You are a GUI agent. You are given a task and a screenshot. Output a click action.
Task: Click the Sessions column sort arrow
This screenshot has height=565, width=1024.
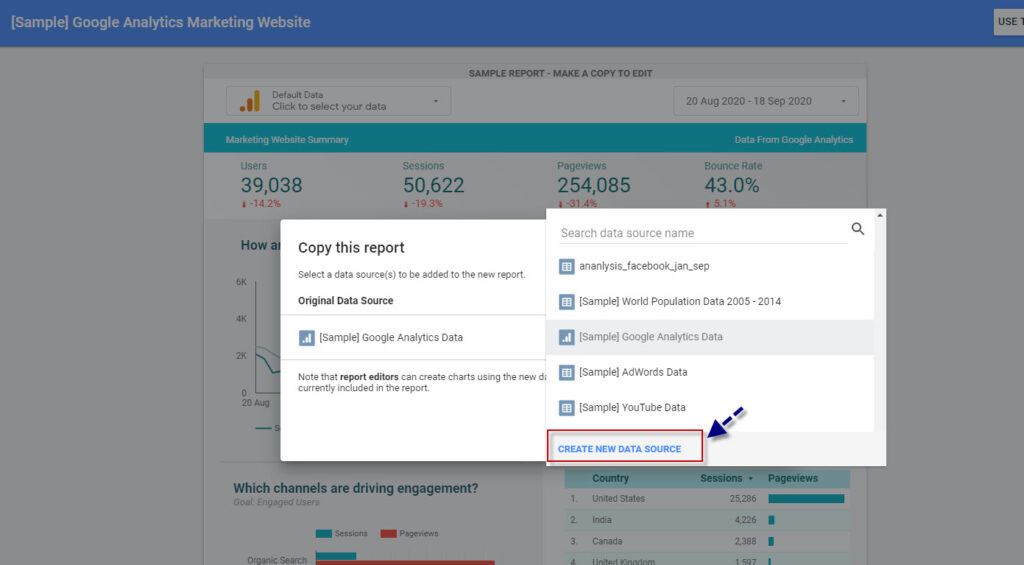tap(750, 479)
